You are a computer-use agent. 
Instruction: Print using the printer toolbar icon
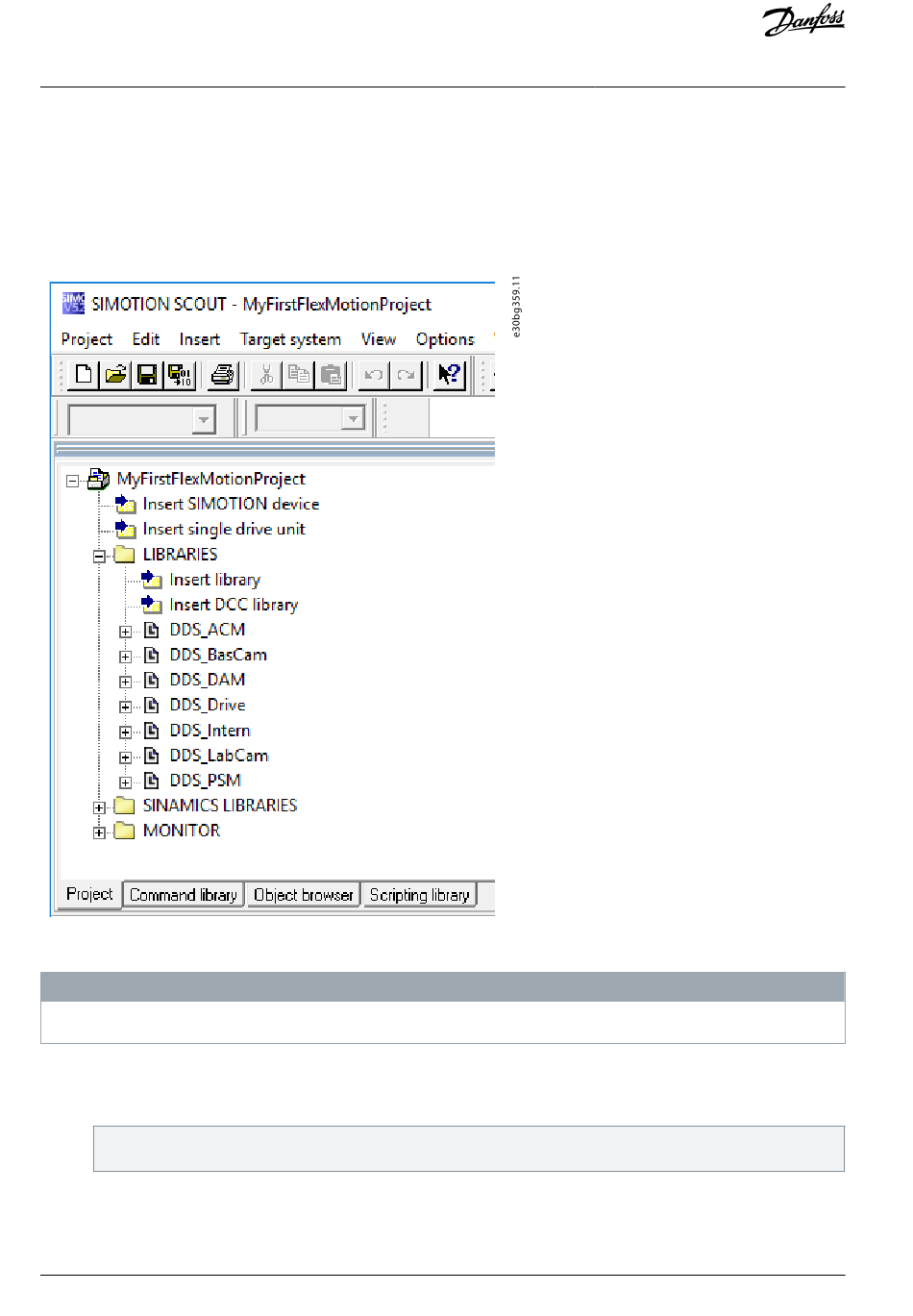[x=223, y=374]
